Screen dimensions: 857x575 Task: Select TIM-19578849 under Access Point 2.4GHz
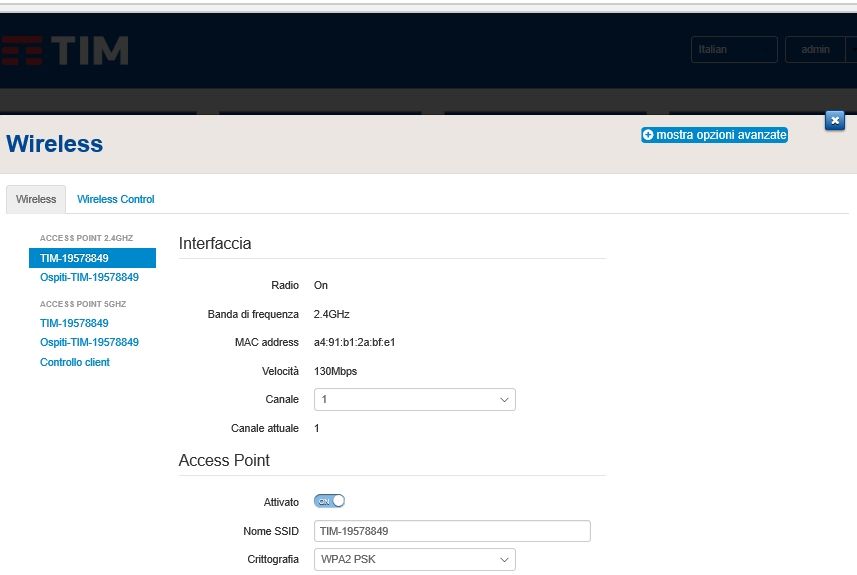pyautogui.click(x=74, y=258)
